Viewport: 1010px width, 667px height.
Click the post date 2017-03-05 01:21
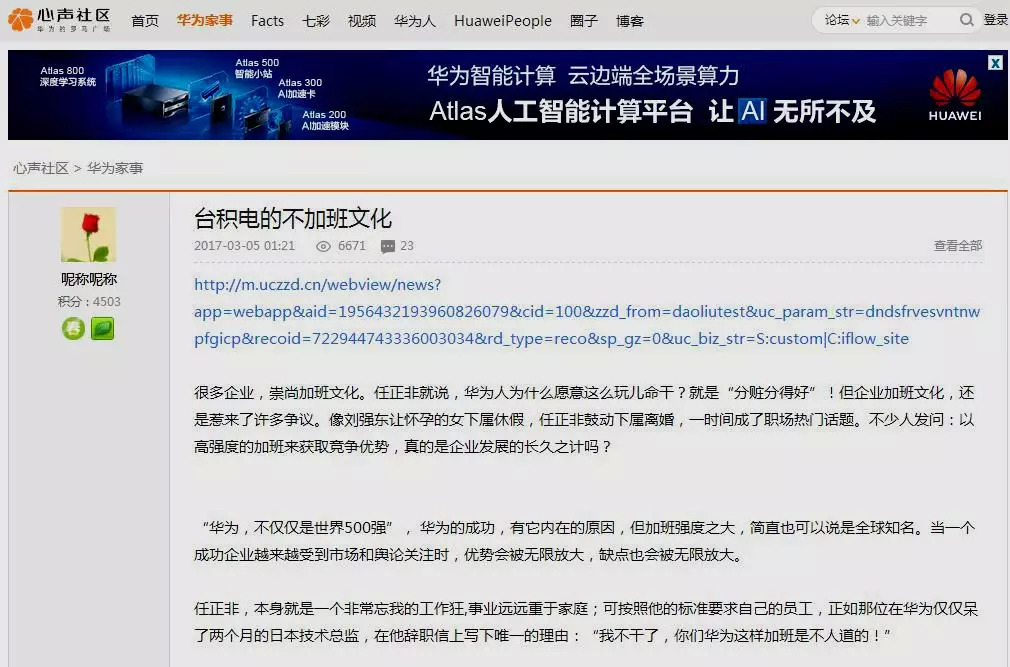pyautogui.click(x=244, y=246)
